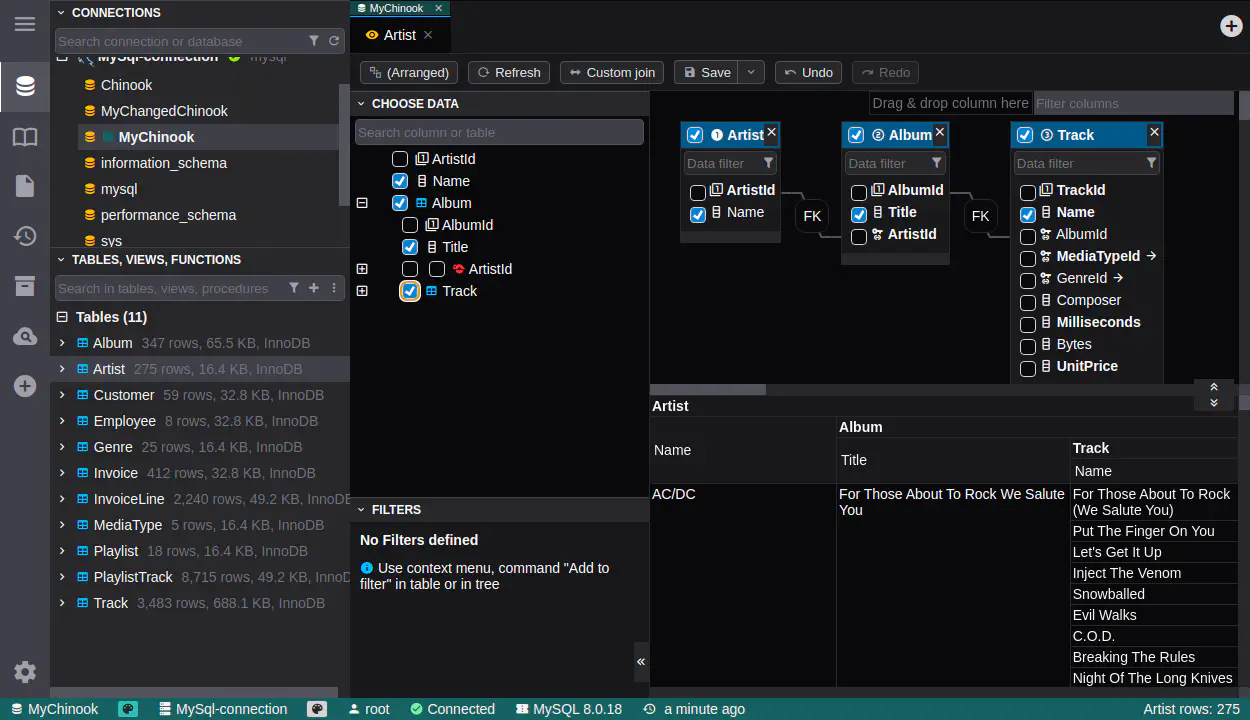Image resolution: width=1250 pixels, height=720 pixels.
Task: Switch to the Artist tab
Action: coord(399,35)
